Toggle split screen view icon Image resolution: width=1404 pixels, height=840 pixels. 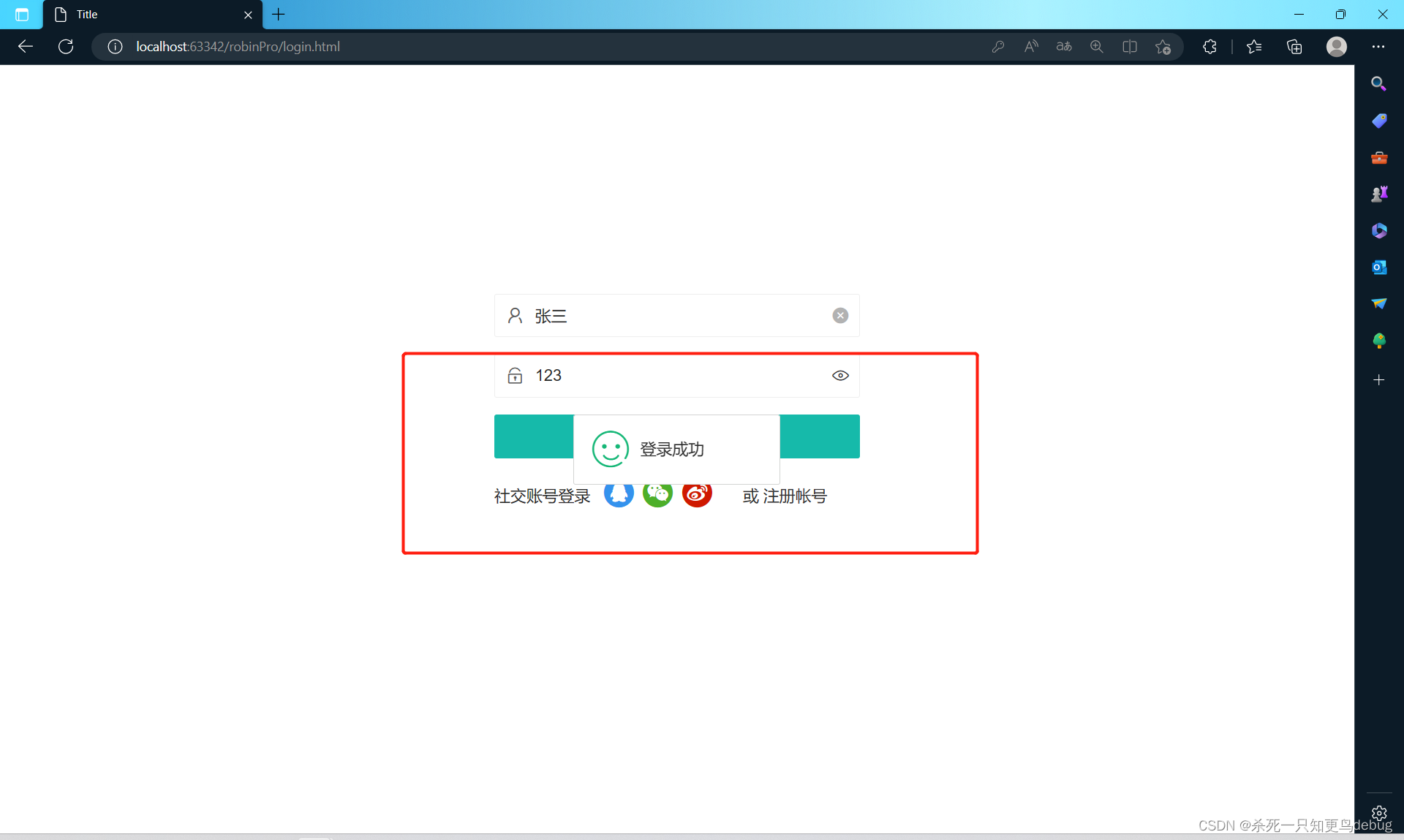pyautogui.click(x=1130, y=47)
